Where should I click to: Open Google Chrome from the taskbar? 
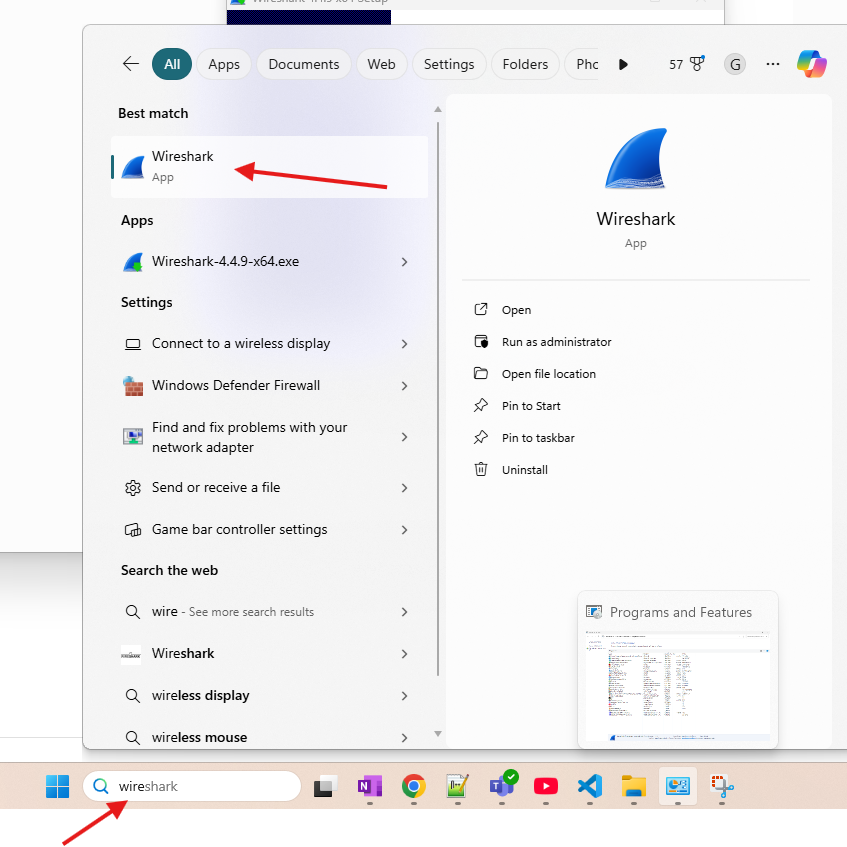413,786
